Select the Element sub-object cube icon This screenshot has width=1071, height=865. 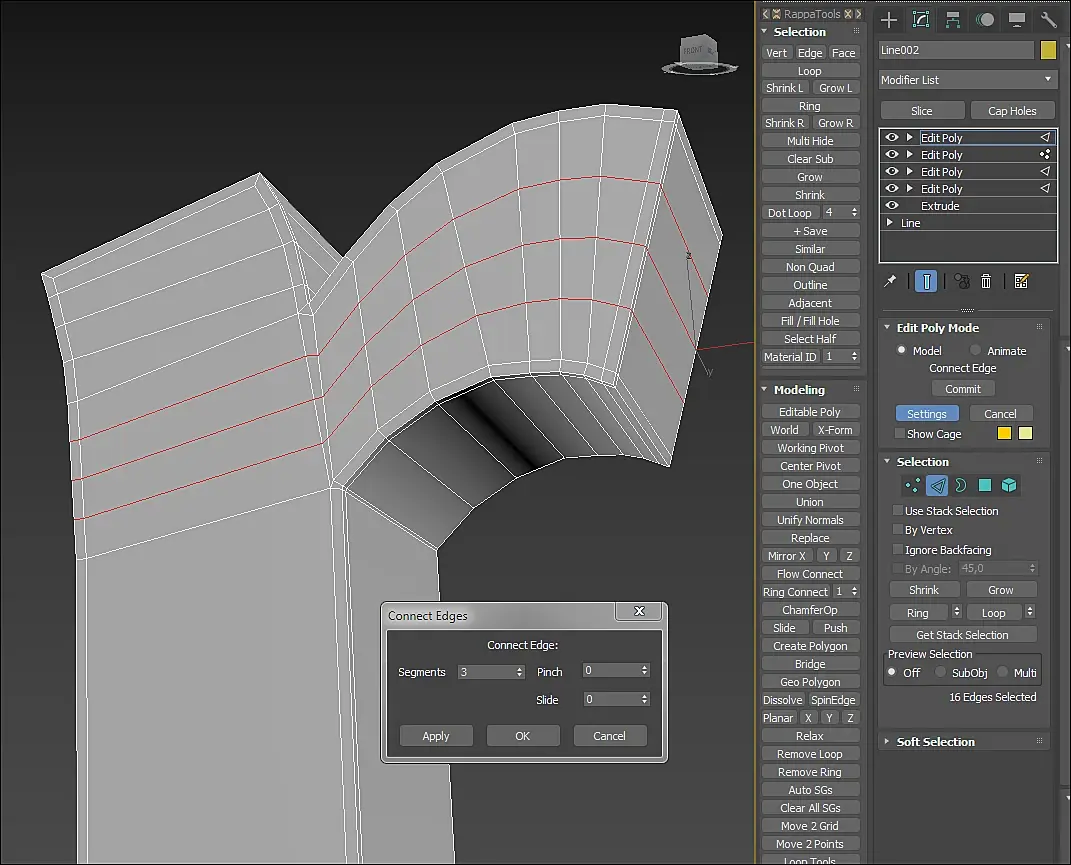(x=1009, y=485)
